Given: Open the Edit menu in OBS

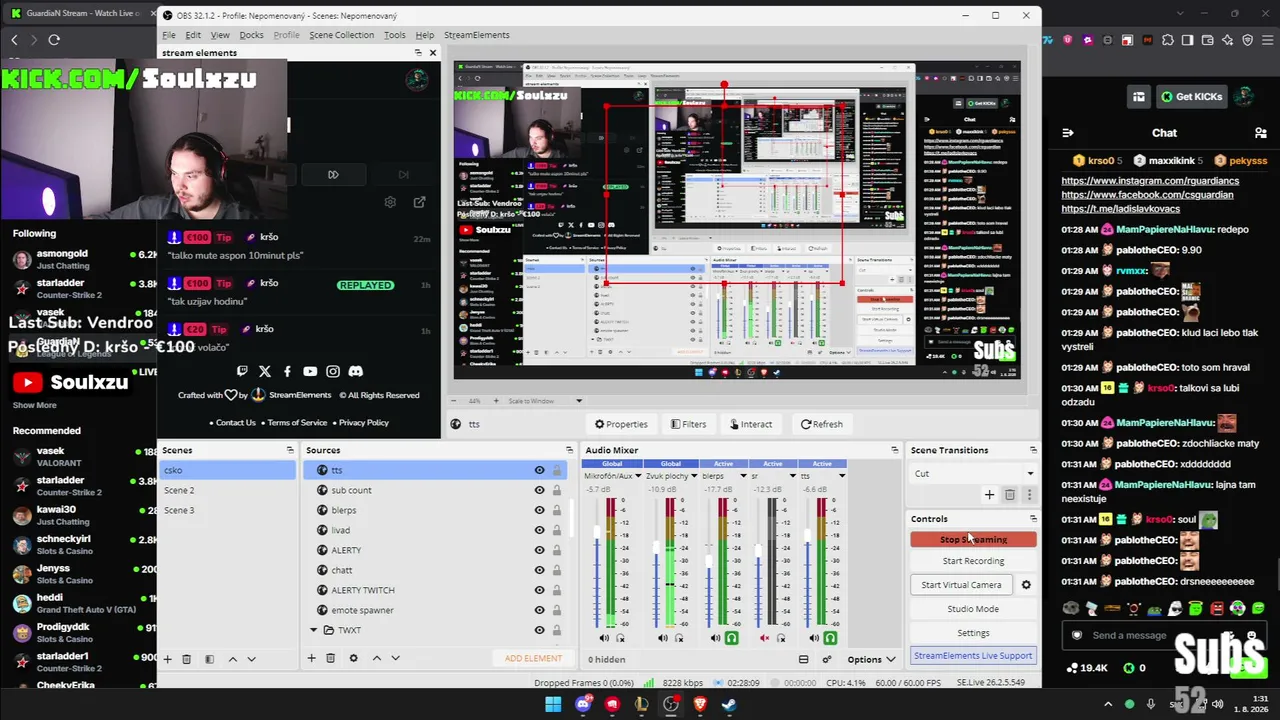Looking at the screenshot, I should click(x=193, y=35).
